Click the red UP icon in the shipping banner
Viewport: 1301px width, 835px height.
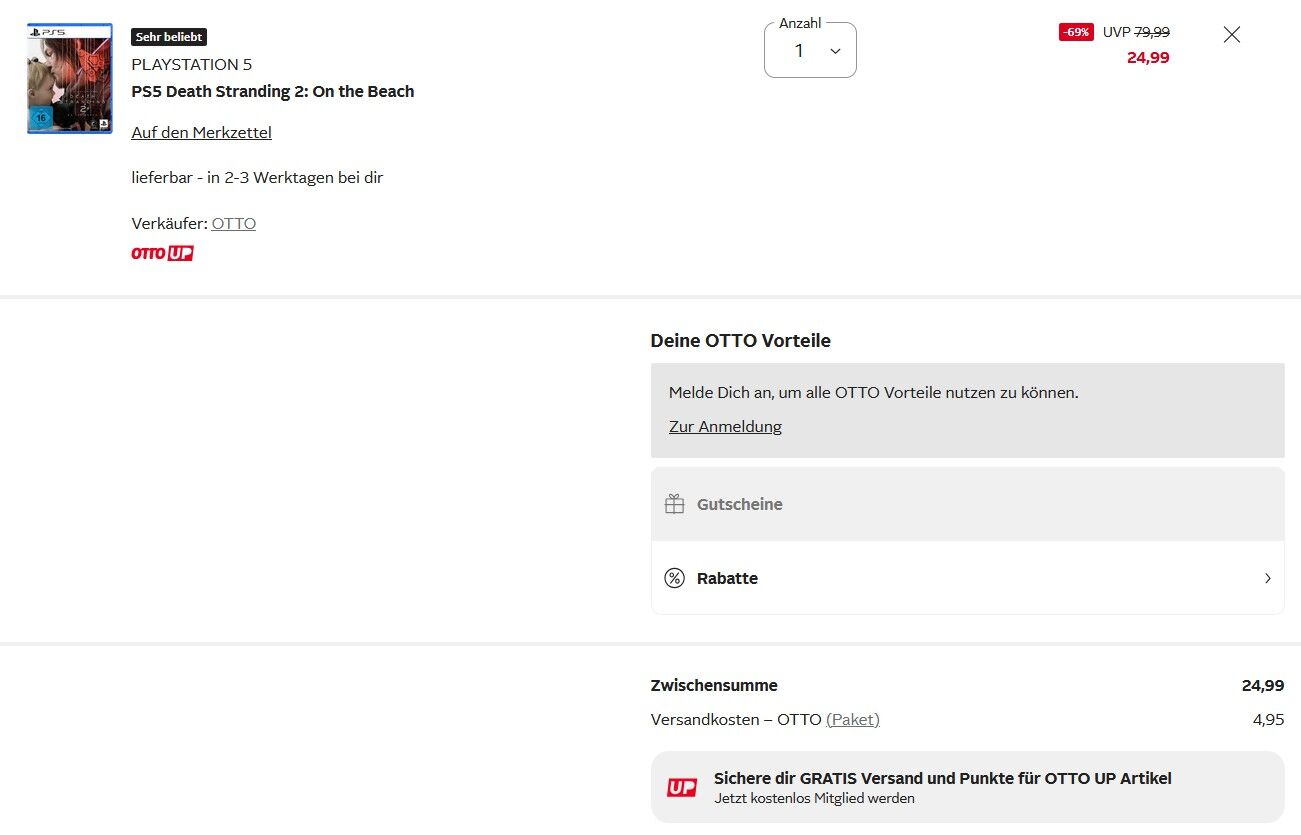tap(682, 788)
